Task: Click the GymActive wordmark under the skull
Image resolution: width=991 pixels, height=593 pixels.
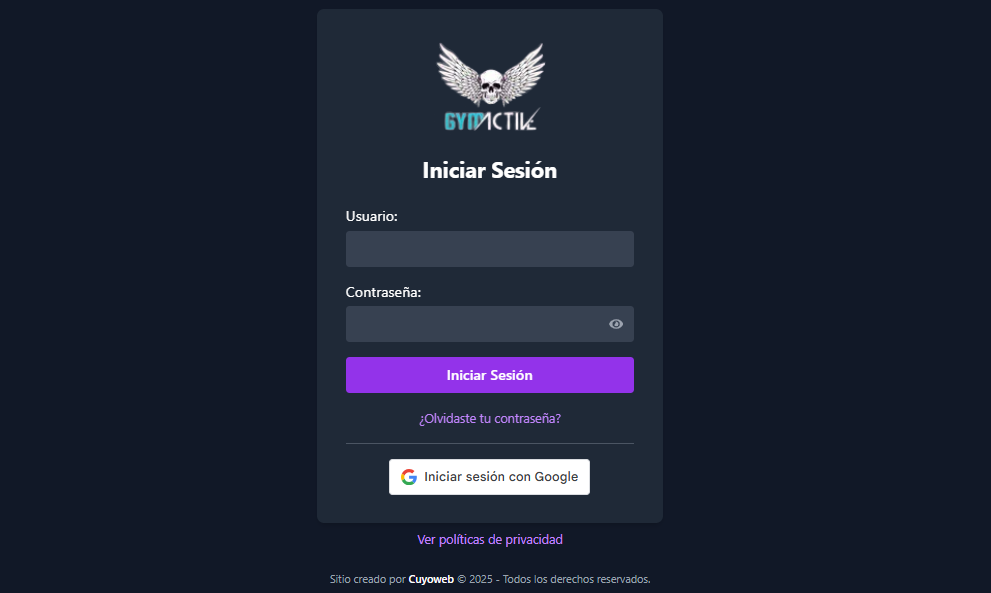Action: tap(490, 120)
